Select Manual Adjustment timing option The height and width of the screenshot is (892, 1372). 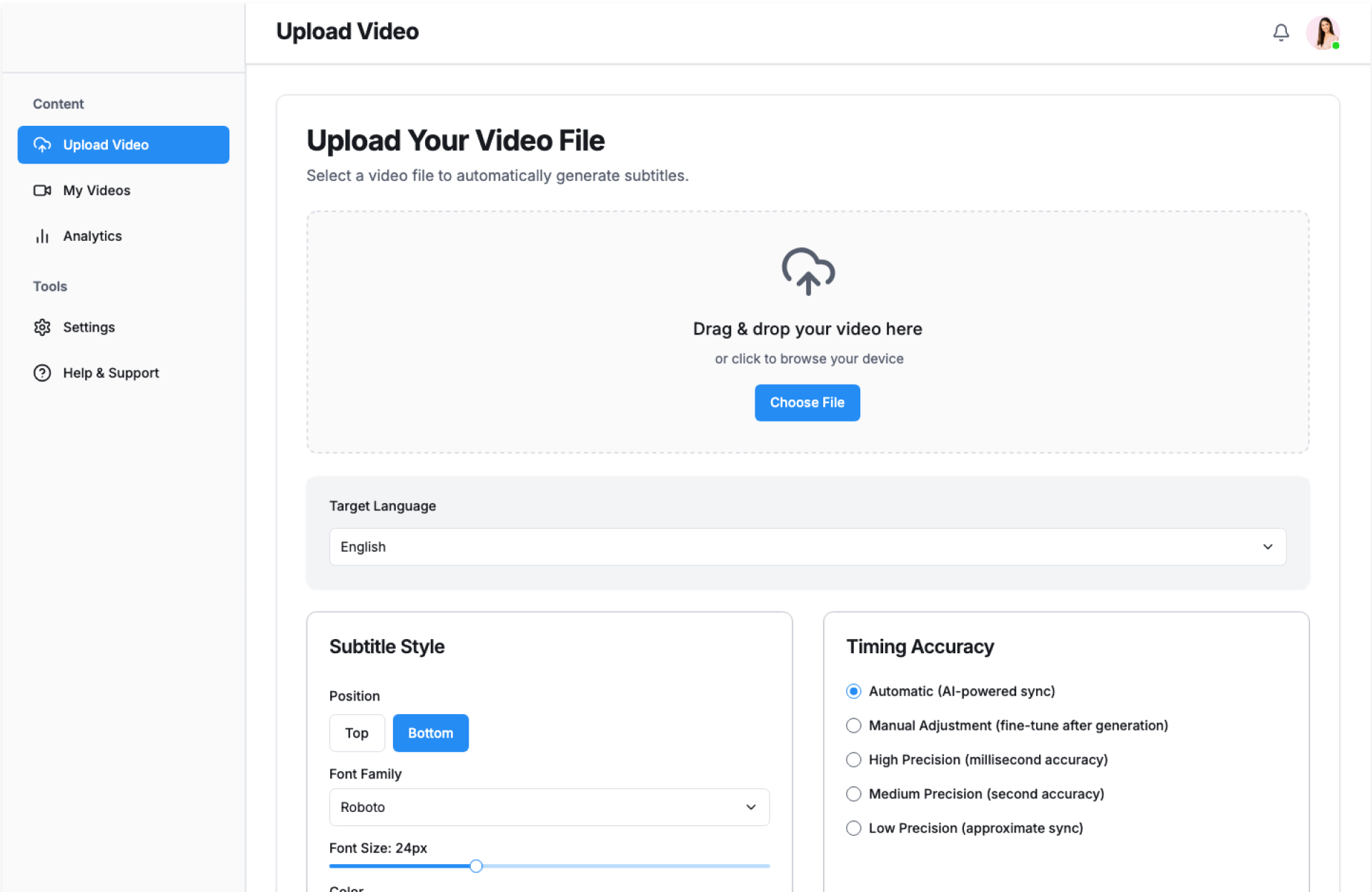click(x=853, y=725)
